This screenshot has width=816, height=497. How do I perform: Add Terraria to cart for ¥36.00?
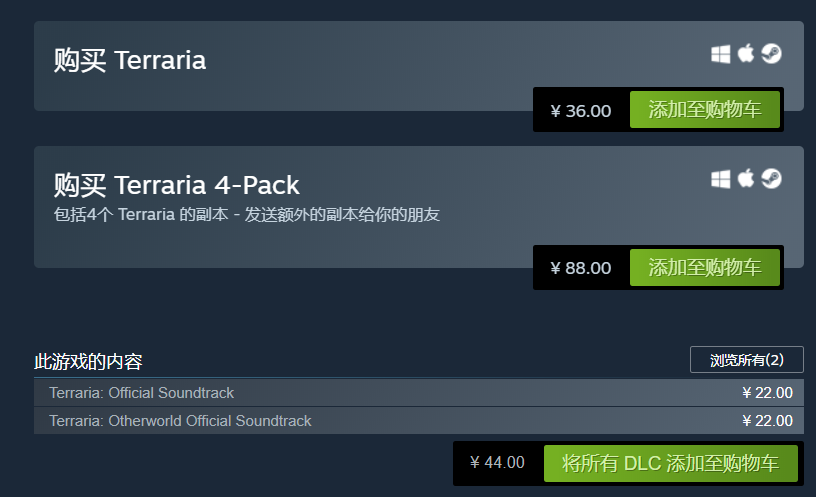tap(705, 110)
